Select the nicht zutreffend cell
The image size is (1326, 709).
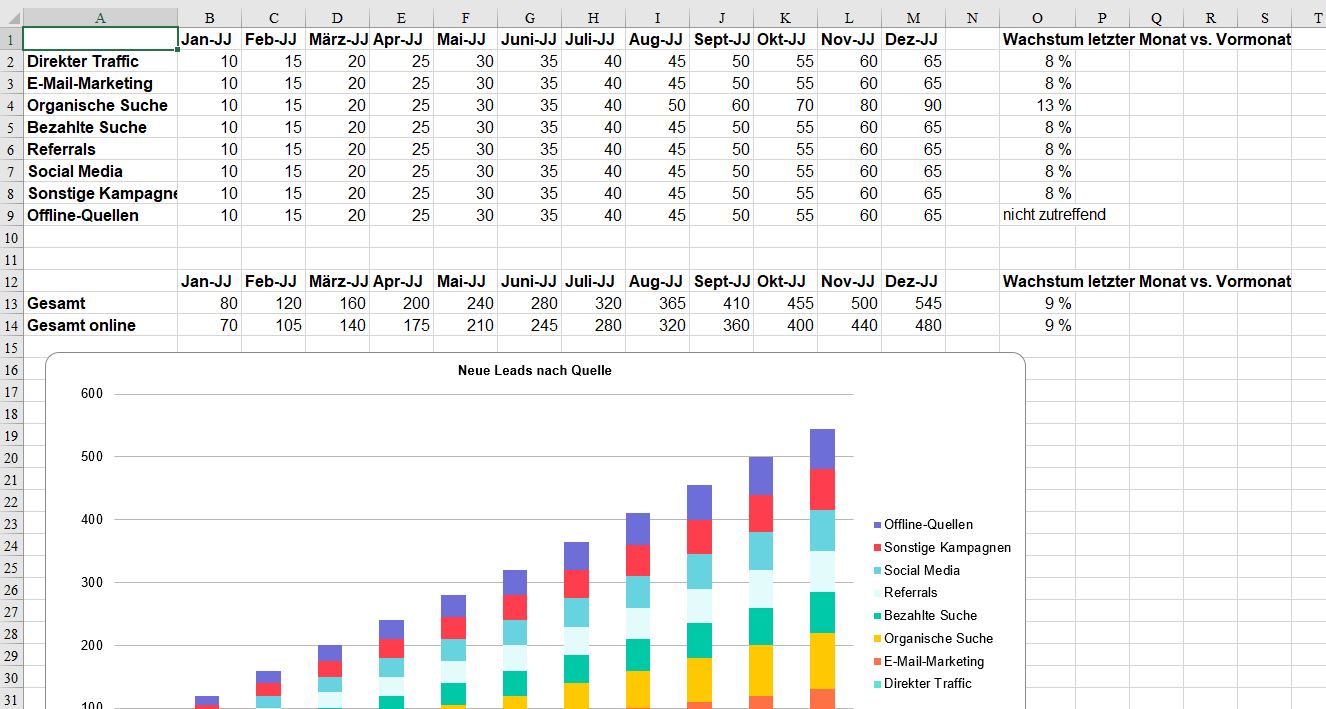(1054, 215)
